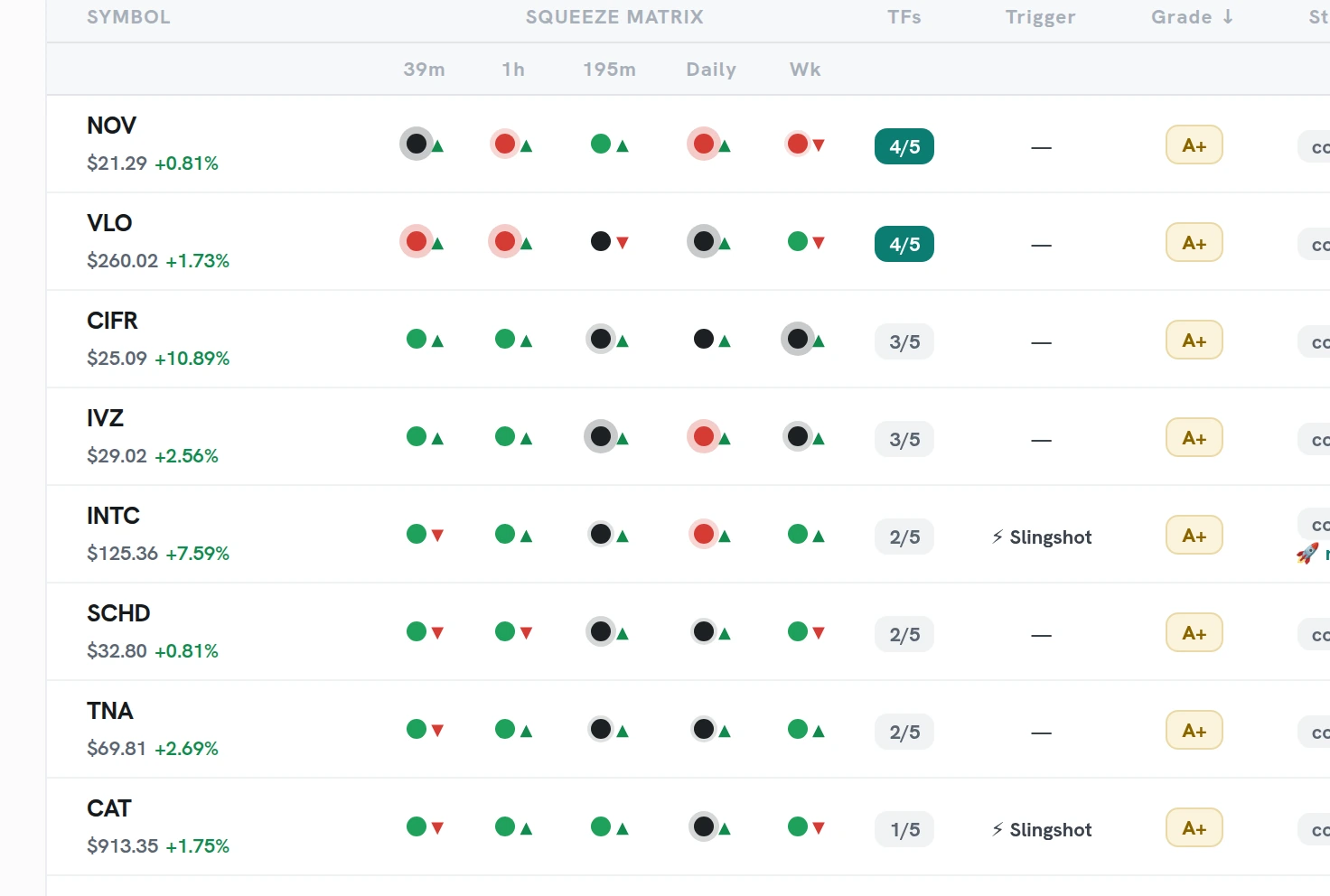
Task: Click NOV Daily red squeeze dot
Action: click(704, 144)
